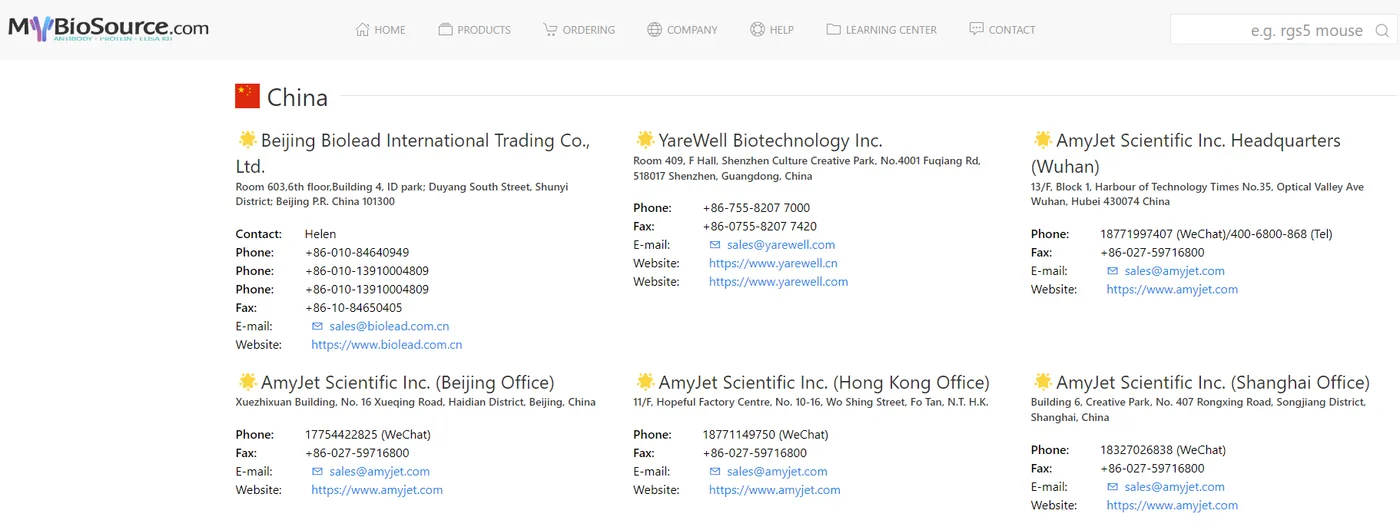This screenshot has height=530, width=1400.
Task: Click AmyJet Scientific Inc. (Hong Kong Office) heading
Action: [x=824, y=383]
